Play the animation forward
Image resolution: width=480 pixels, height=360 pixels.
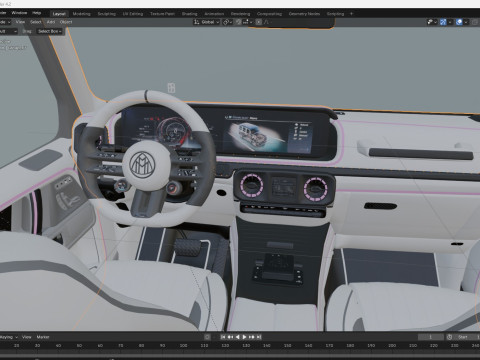(244, 337)
